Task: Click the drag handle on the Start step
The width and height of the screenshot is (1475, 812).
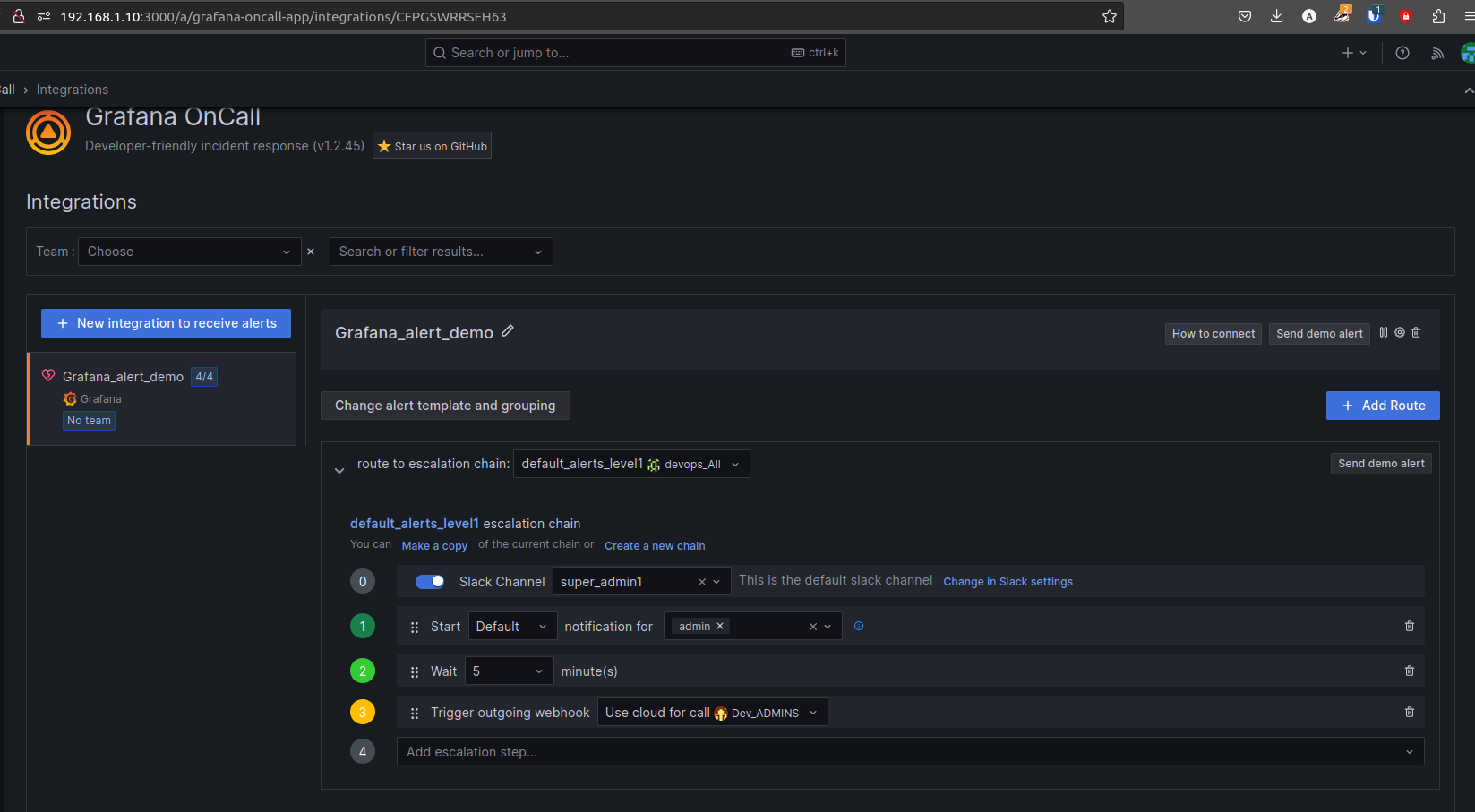Action: [415, 628]
